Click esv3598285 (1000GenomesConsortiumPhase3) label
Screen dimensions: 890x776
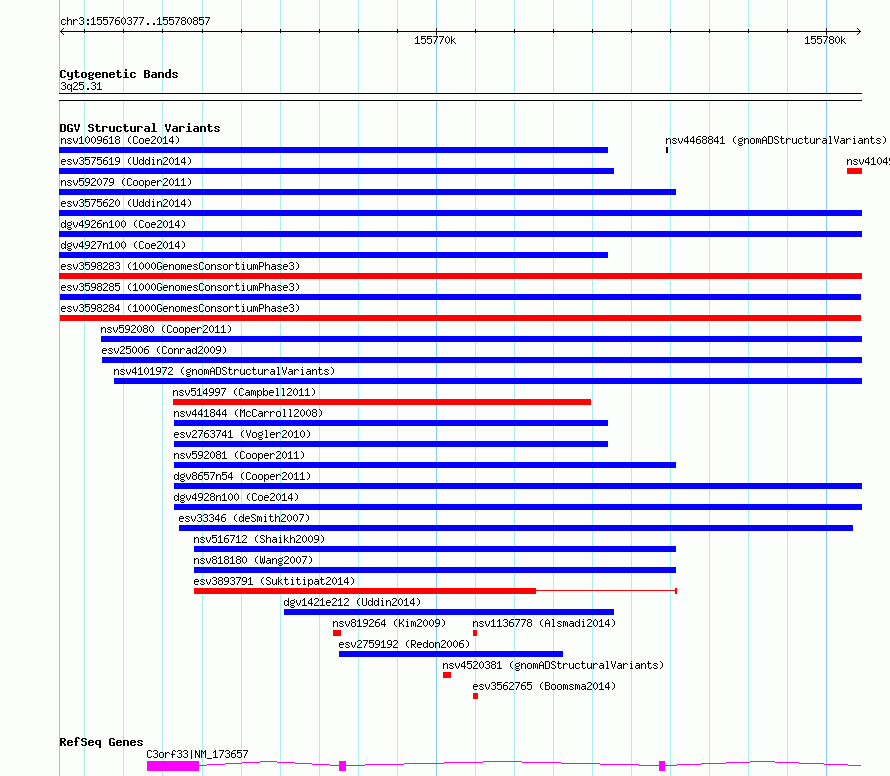pos(180,287)
